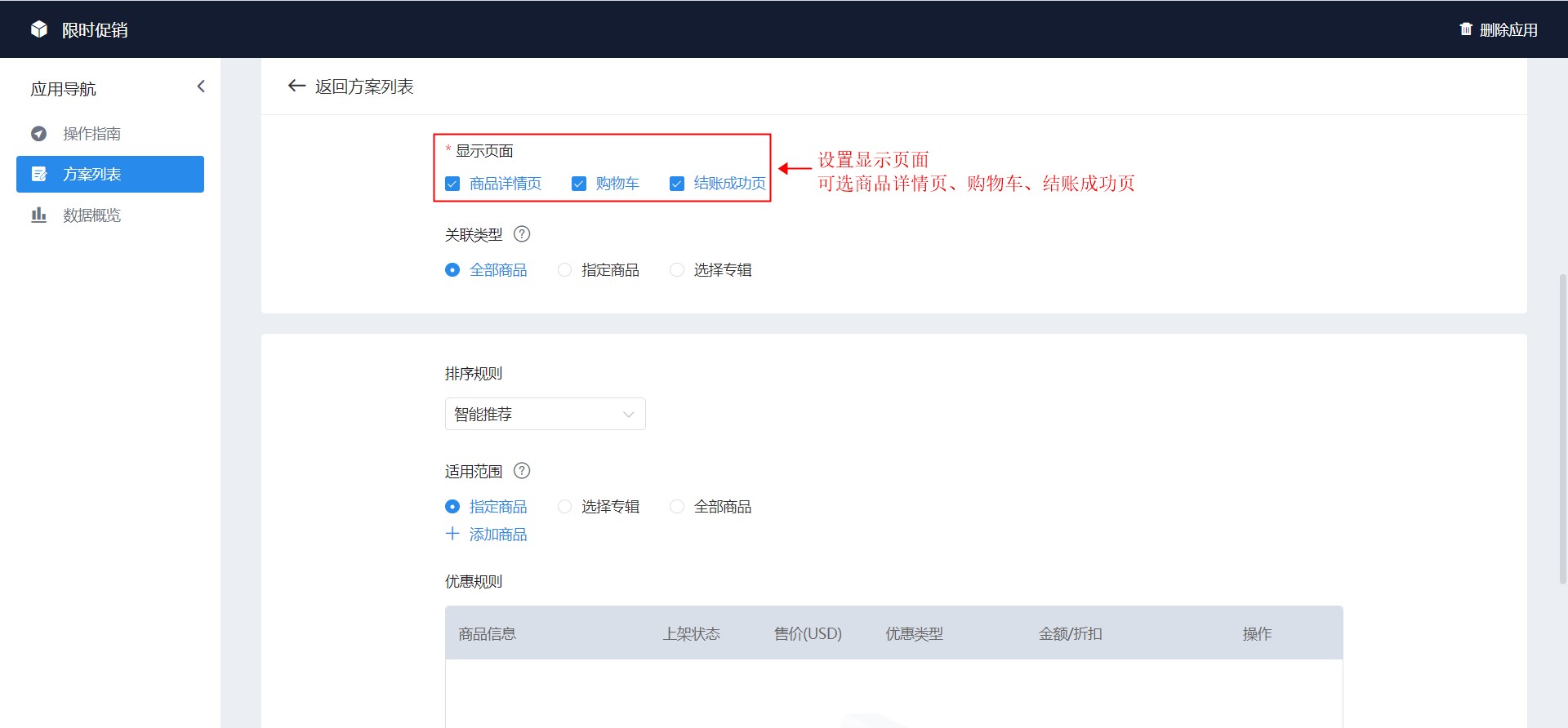Click the 添加商品 link
Viewport: 1568px width, 728px height.
(498, 535)
